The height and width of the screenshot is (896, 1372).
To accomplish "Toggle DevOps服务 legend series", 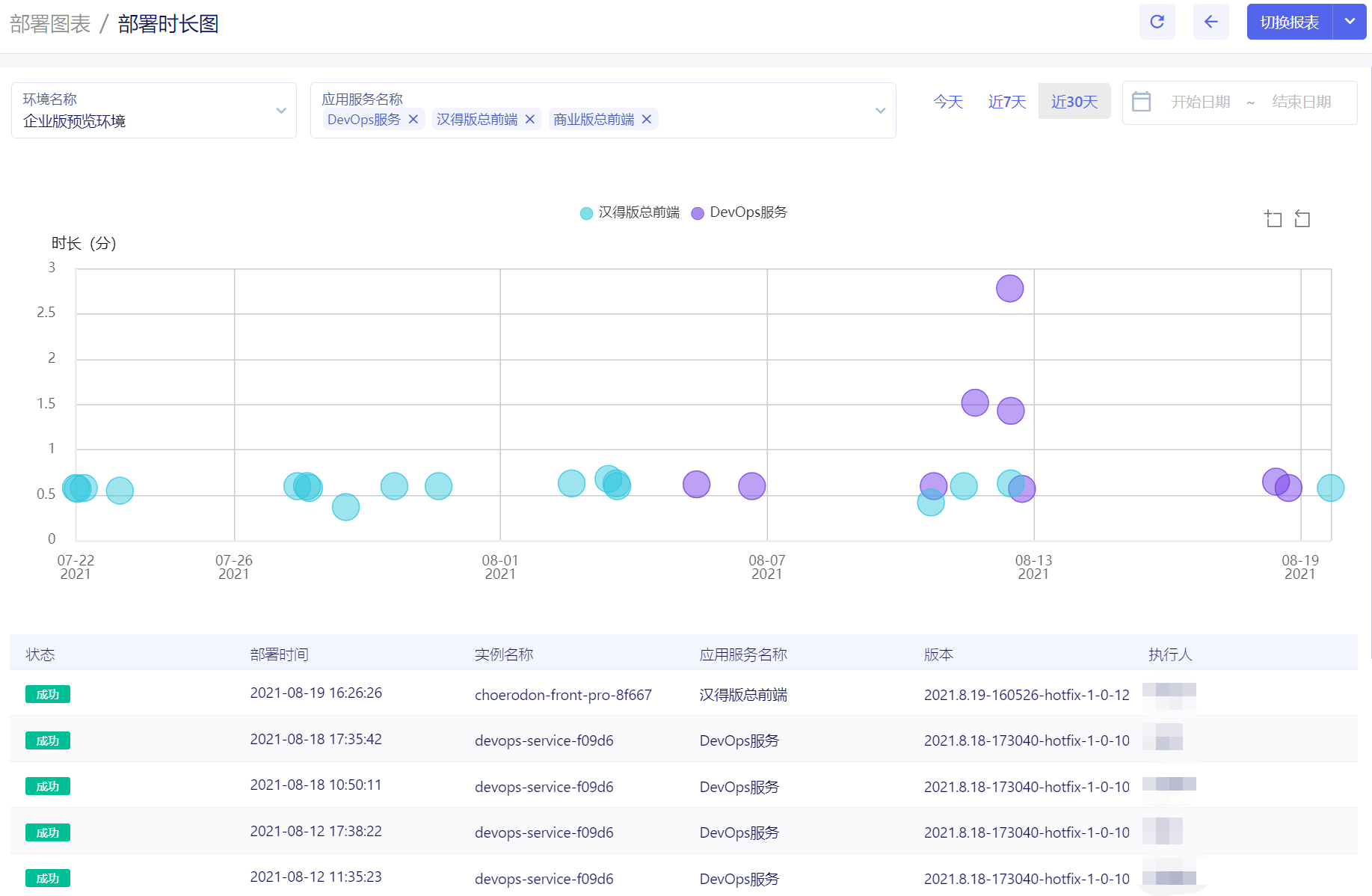I will coord(739,212).
